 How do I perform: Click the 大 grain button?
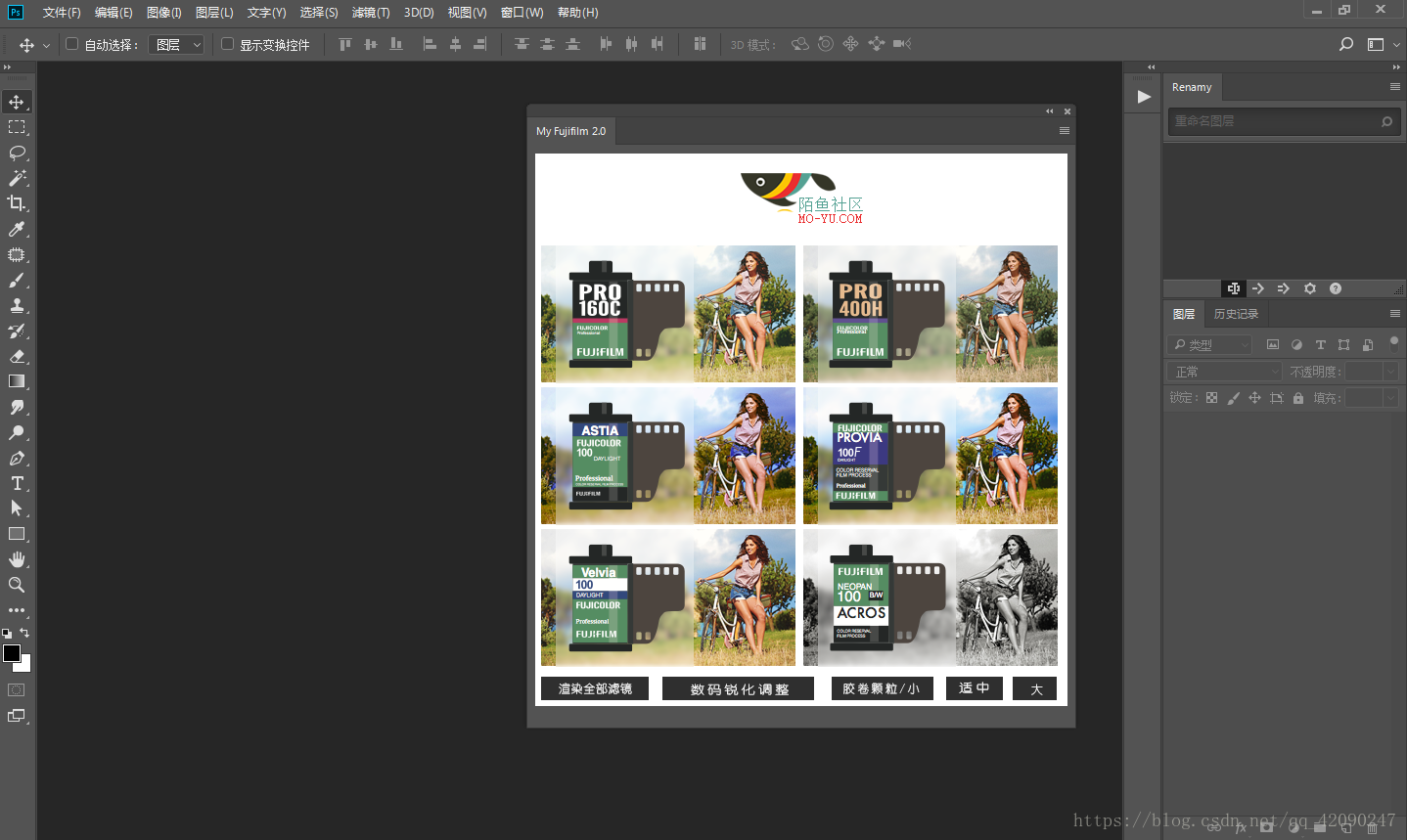[1035, 688]
